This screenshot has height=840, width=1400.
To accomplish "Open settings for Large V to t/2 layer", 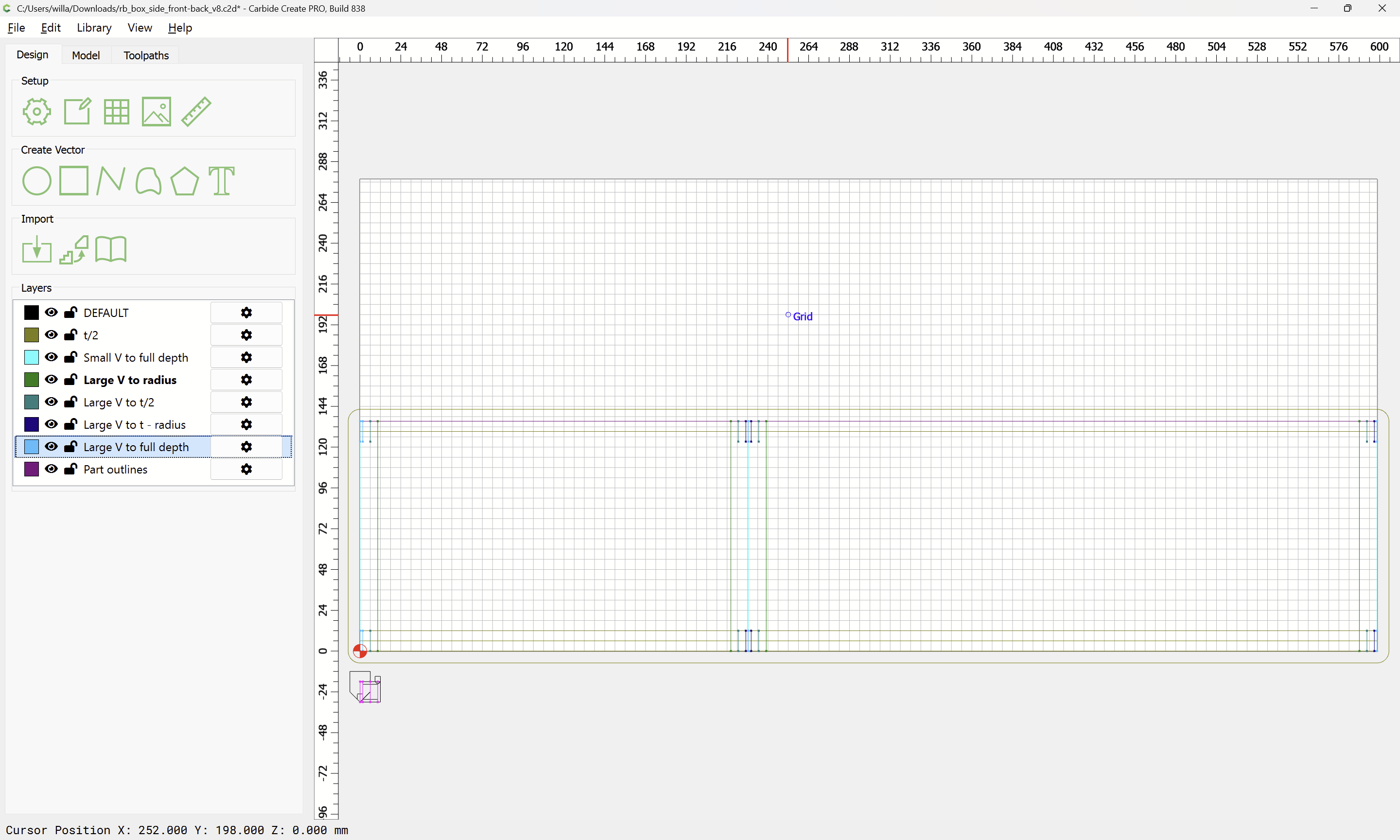I will pyautogui.click(x=246, y=402).
